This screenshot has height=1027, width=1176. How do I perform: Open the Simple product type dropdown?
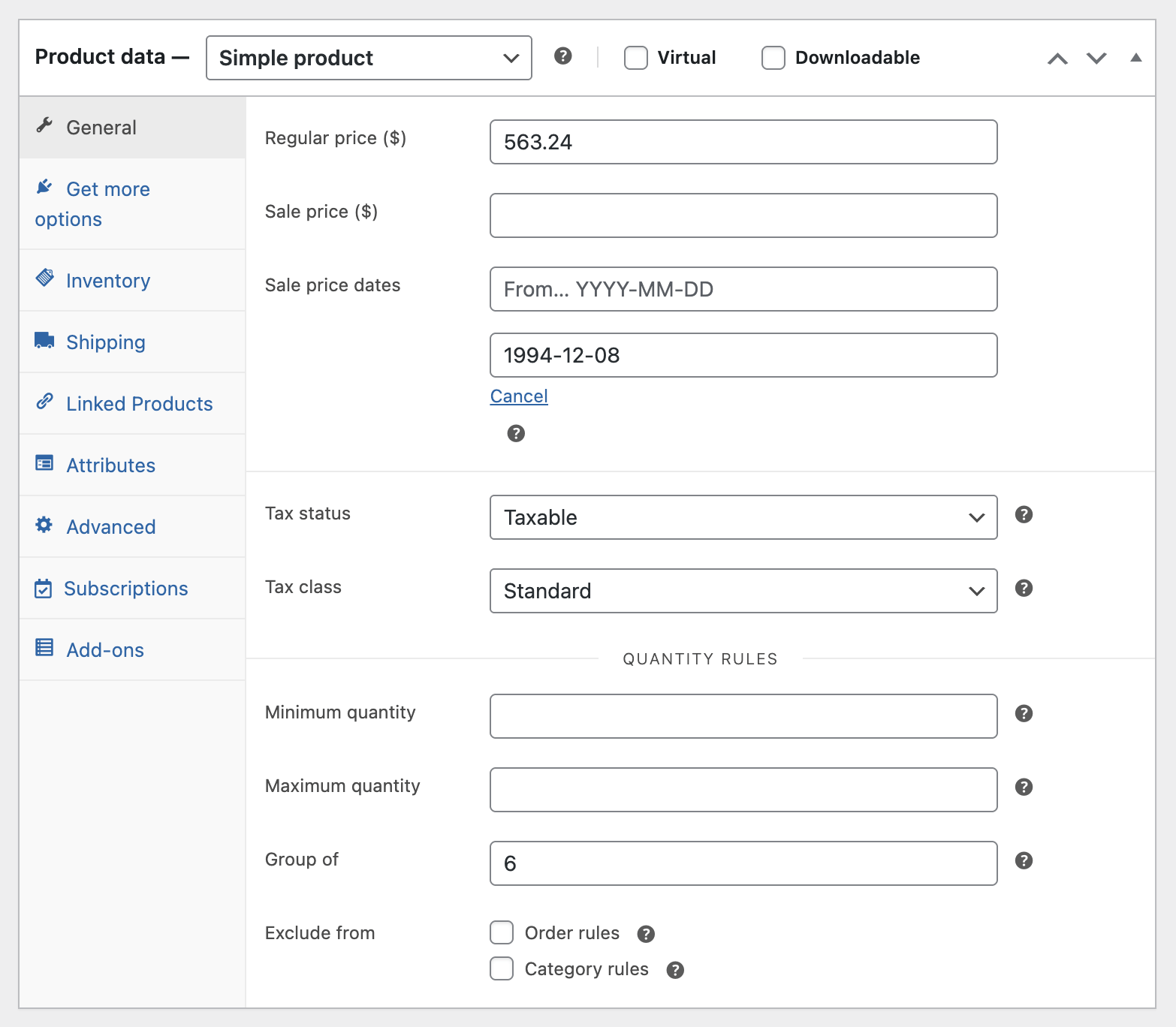pos(369,58)
